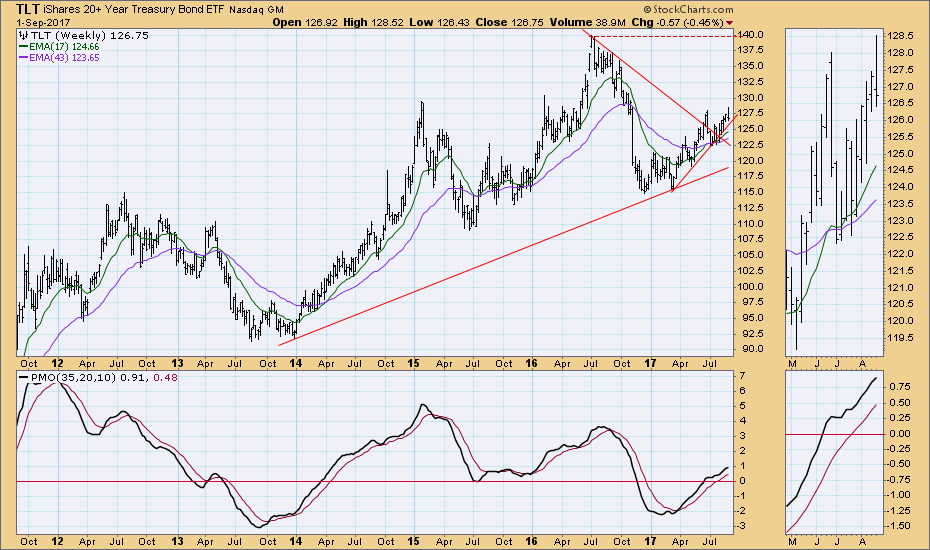Click the Volume 38.9M value in header
This screenshot has height=550, width=930.
(628, 21)
